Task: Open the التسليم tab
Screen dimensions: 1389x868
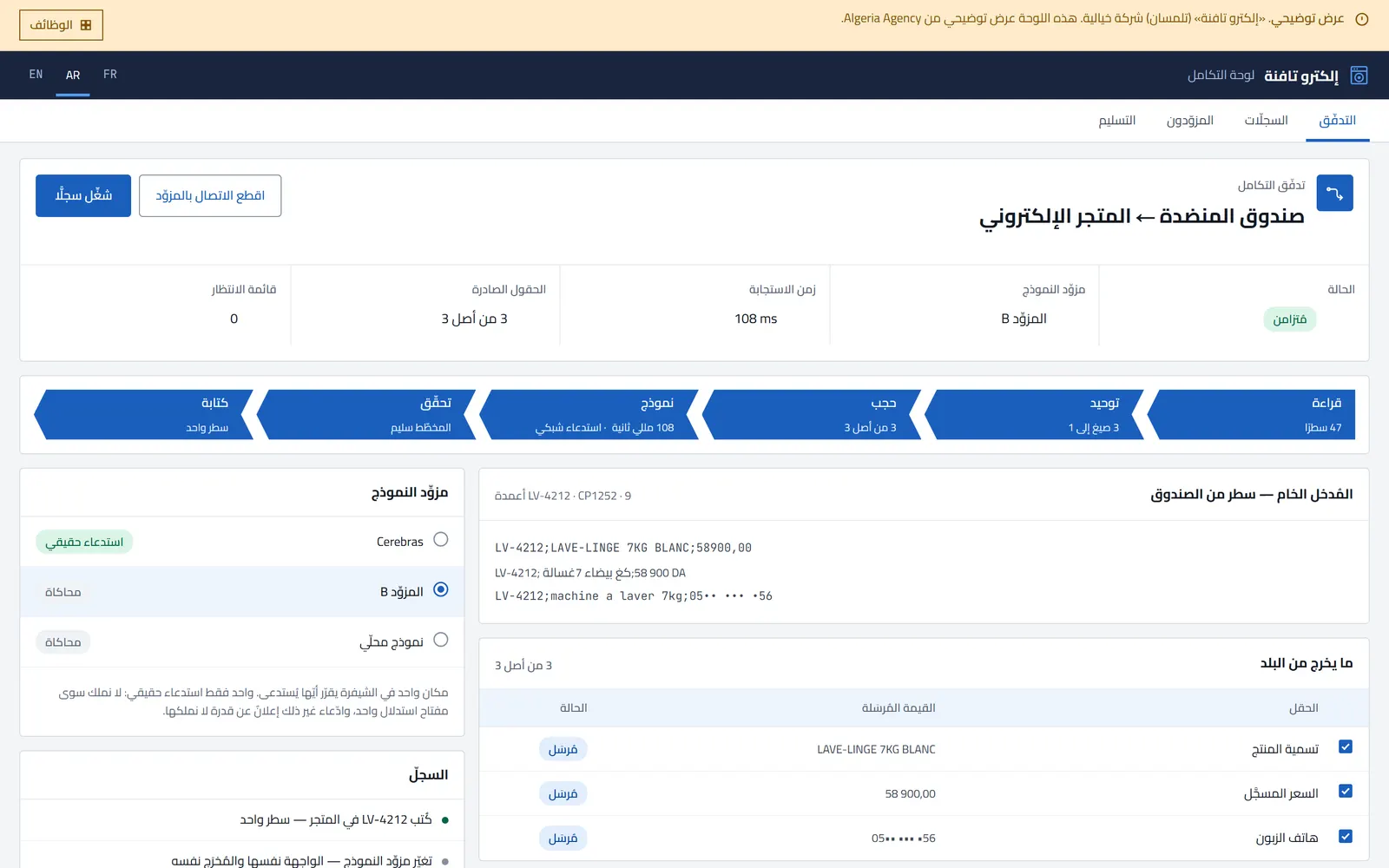Action: click(x=1116, y=121)
